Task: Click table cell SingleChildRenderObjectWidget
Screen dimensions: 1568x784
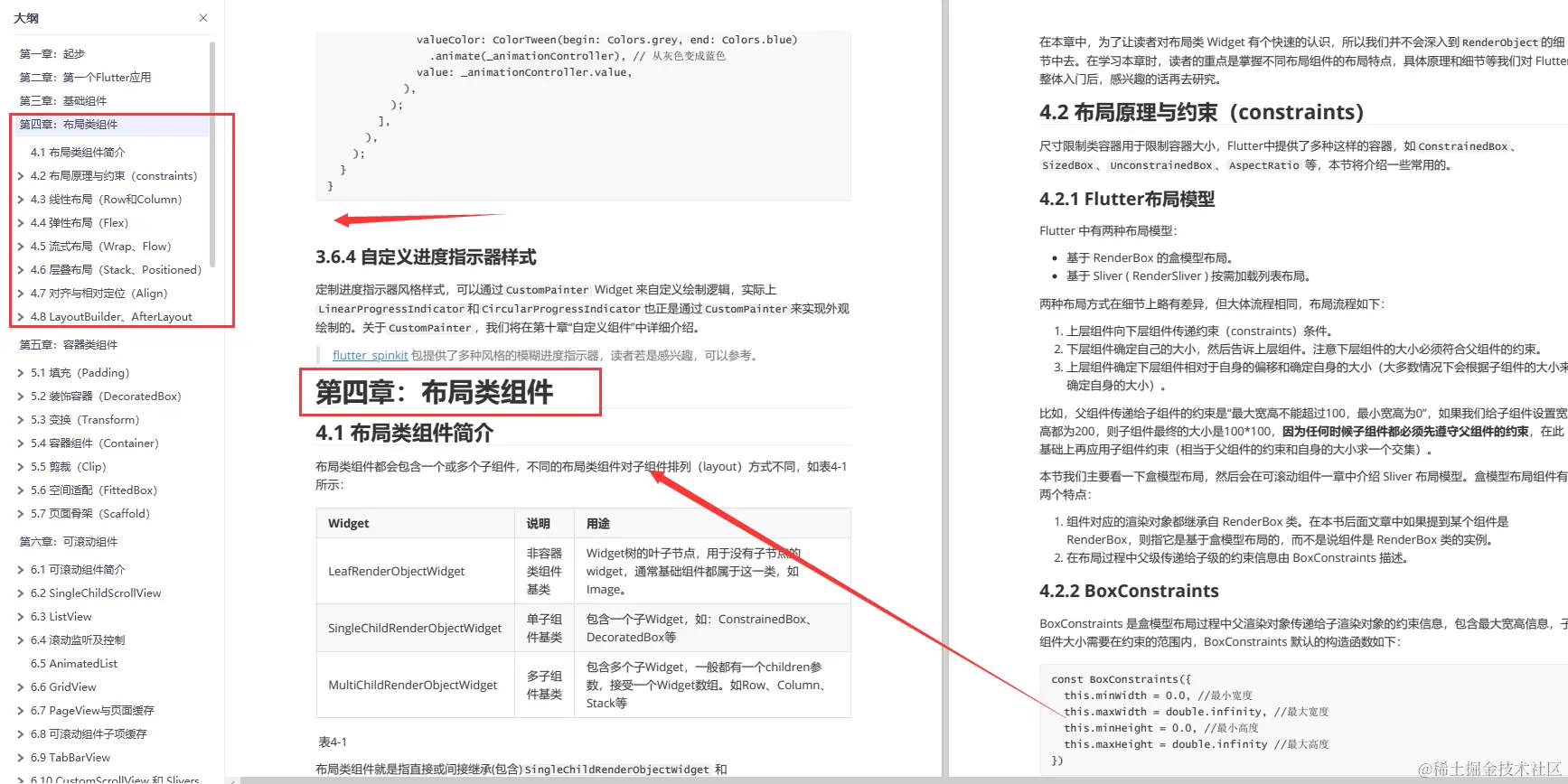Action: point(415,628)
